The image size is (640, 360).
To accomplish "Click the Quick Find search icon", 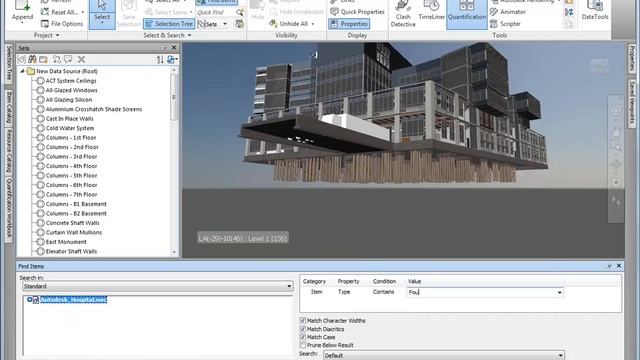I will click(240, 12).
